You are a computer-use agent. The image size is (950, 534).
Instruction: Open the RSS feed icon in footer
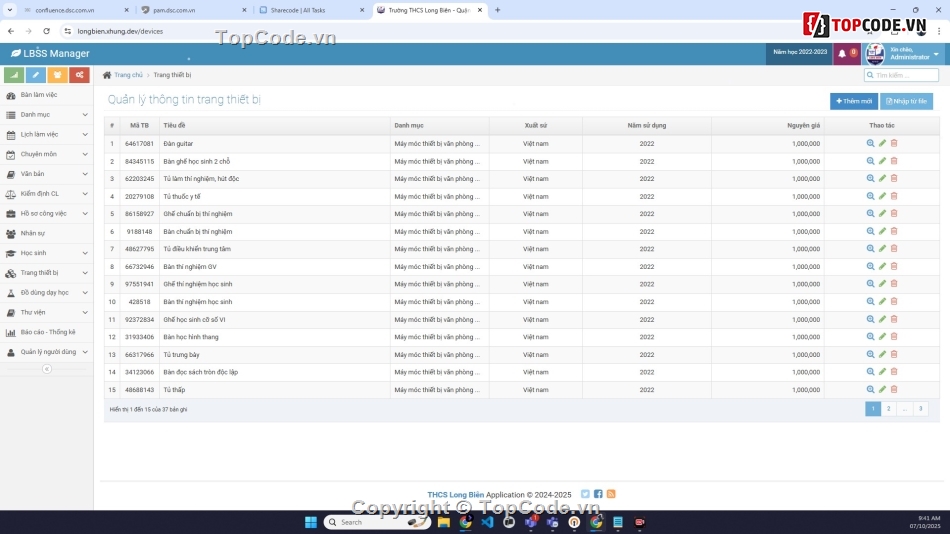tap(611, 494)
